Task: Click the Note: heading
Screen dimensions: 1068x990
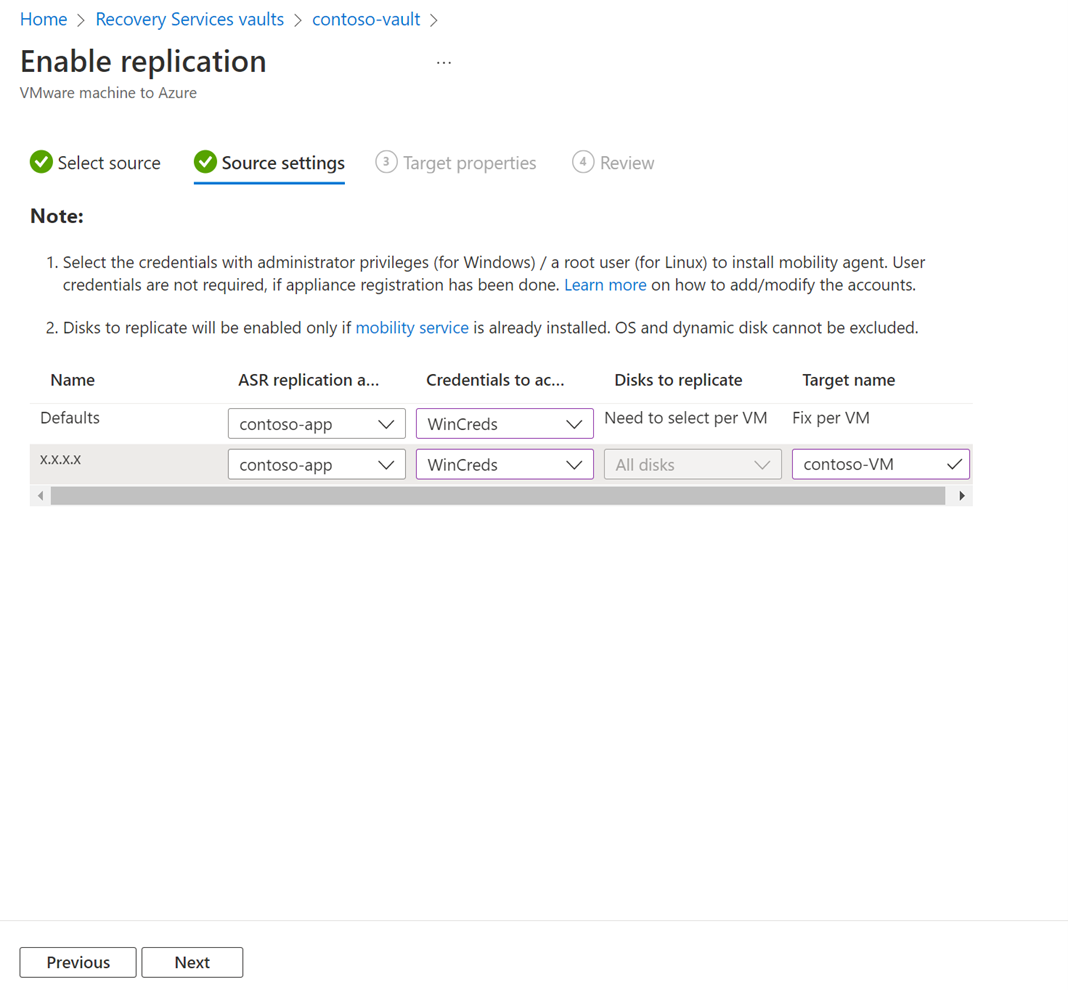Action: coord(57,216)
